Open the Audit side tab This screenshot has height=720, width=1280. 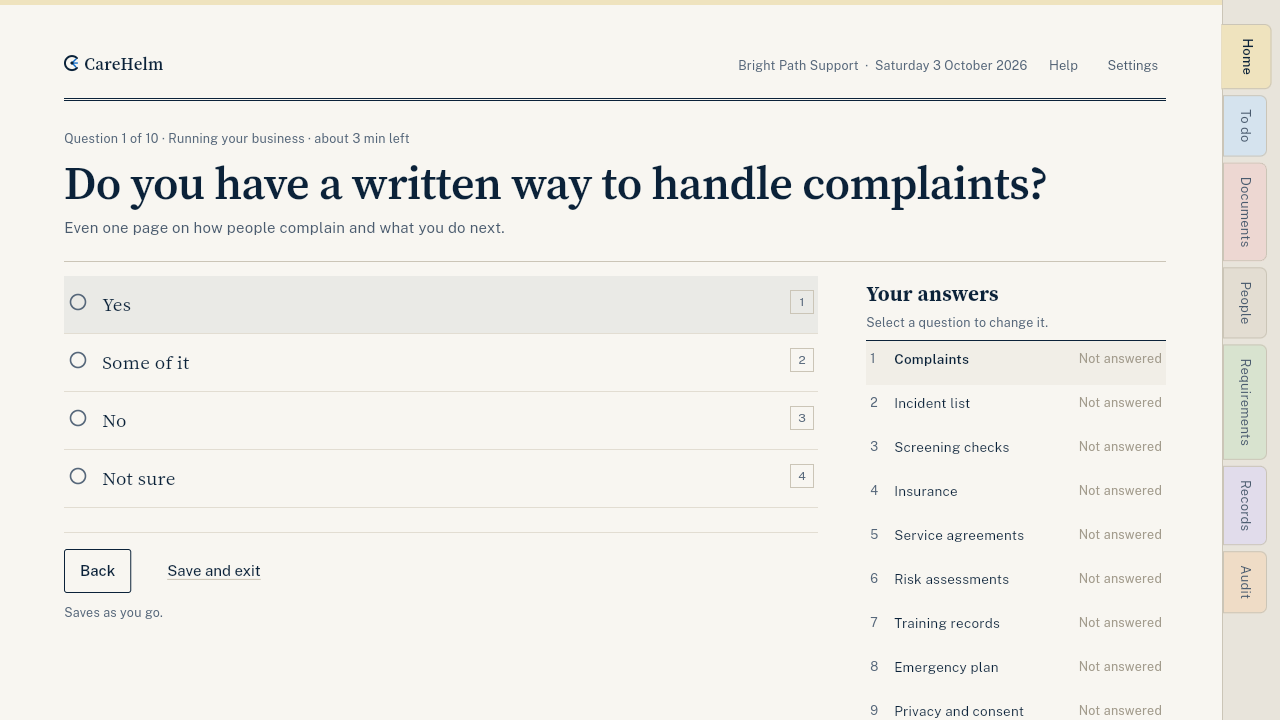(1245, 582)
